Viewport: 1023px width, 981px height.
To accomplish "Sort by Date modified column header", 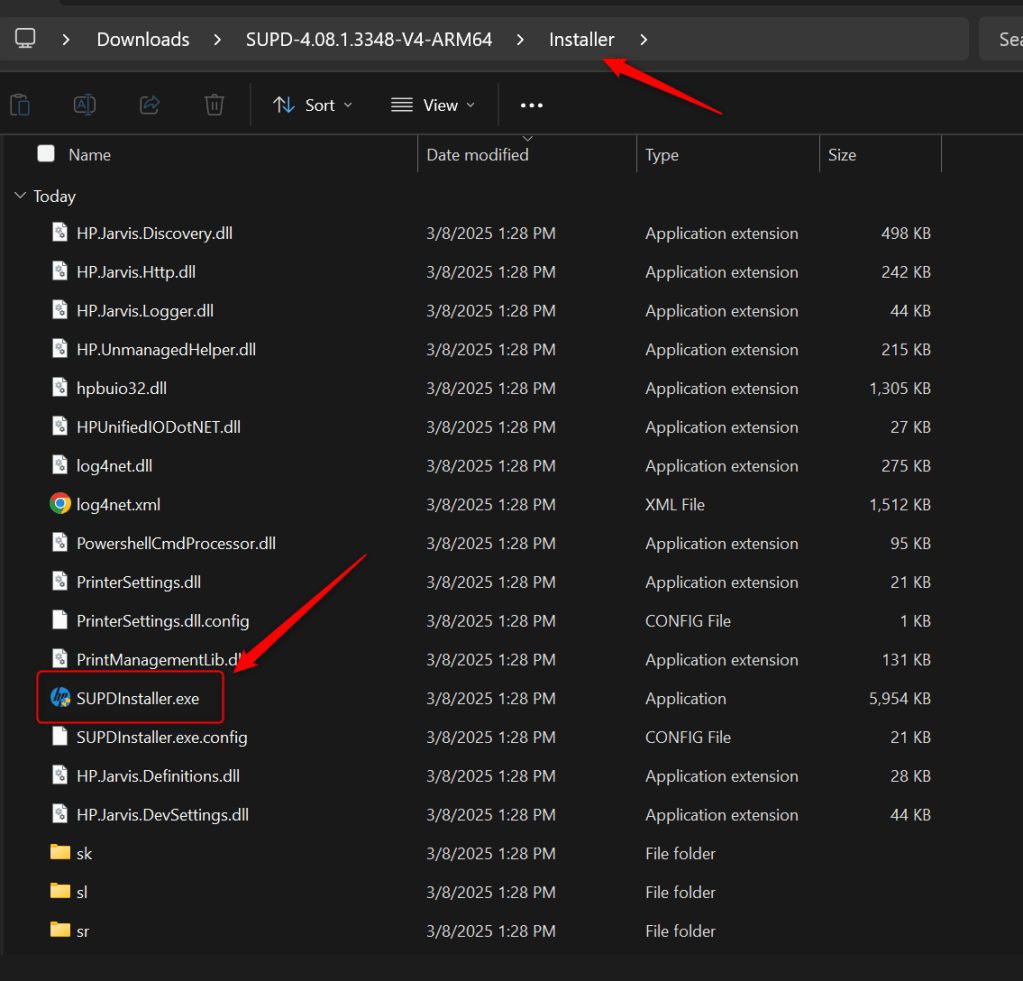I will (x=477, y=155).
